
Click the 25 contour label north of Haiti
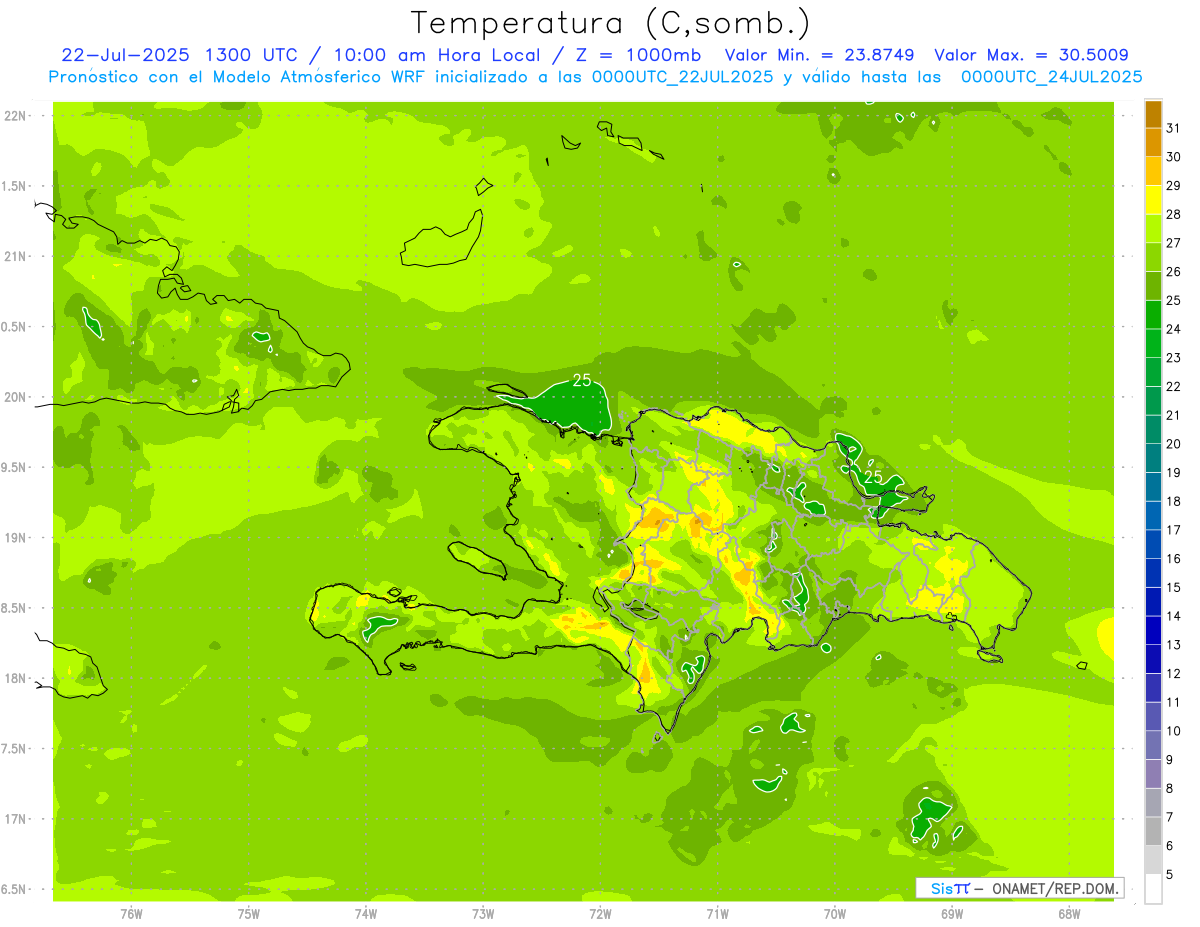[x=582, y=380]
